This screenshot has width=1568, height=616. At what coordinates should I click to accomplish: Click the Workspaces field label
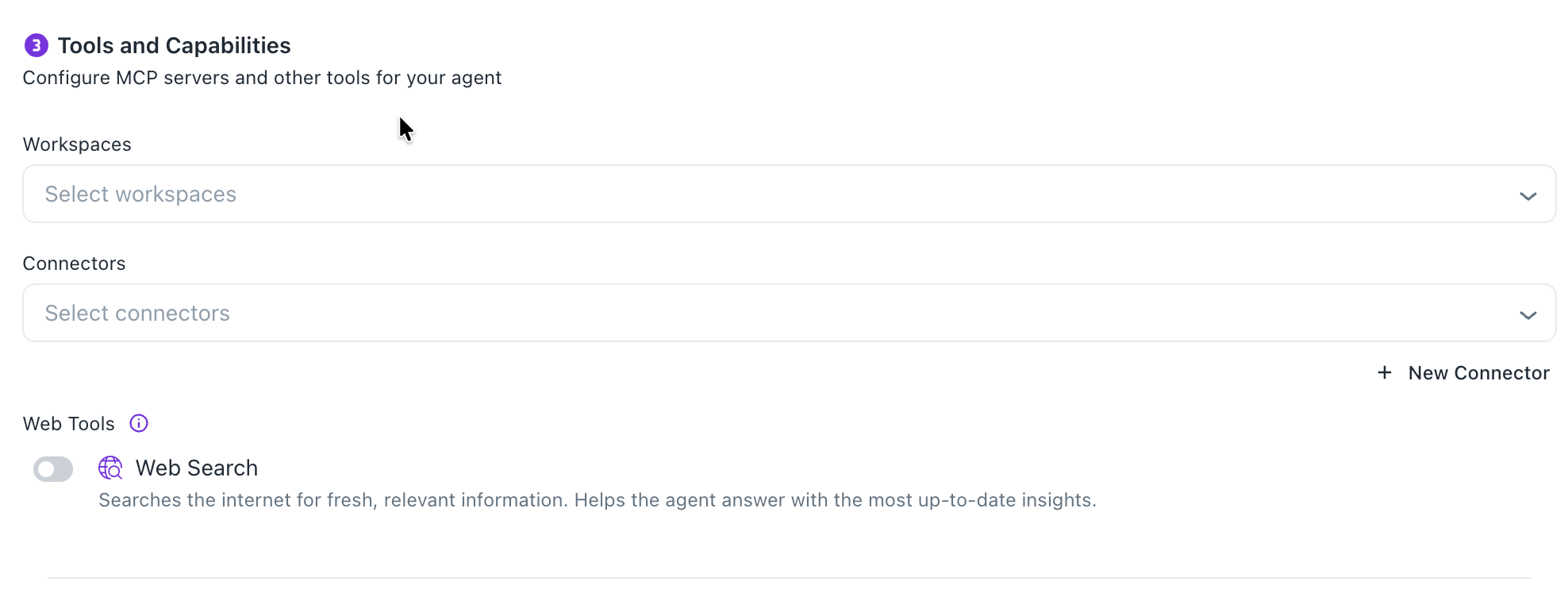[x=77, y=144]
